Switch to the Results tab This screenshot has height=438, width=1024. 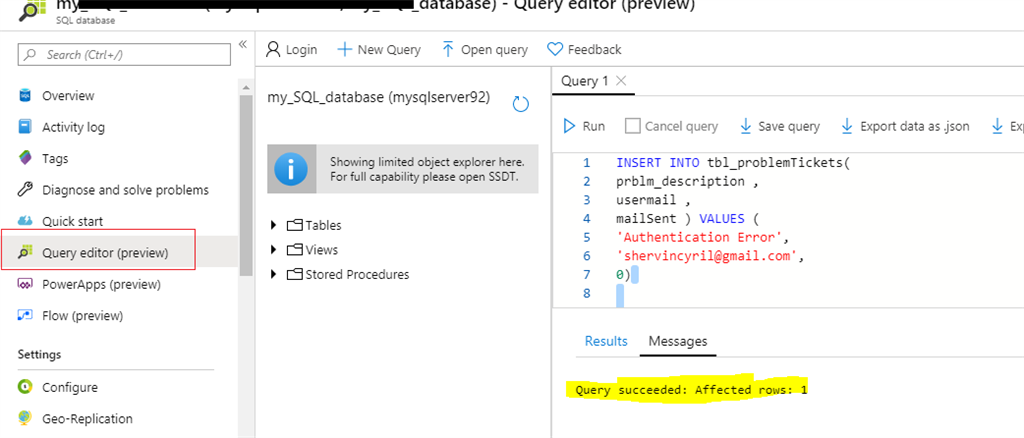pos(606,341)
